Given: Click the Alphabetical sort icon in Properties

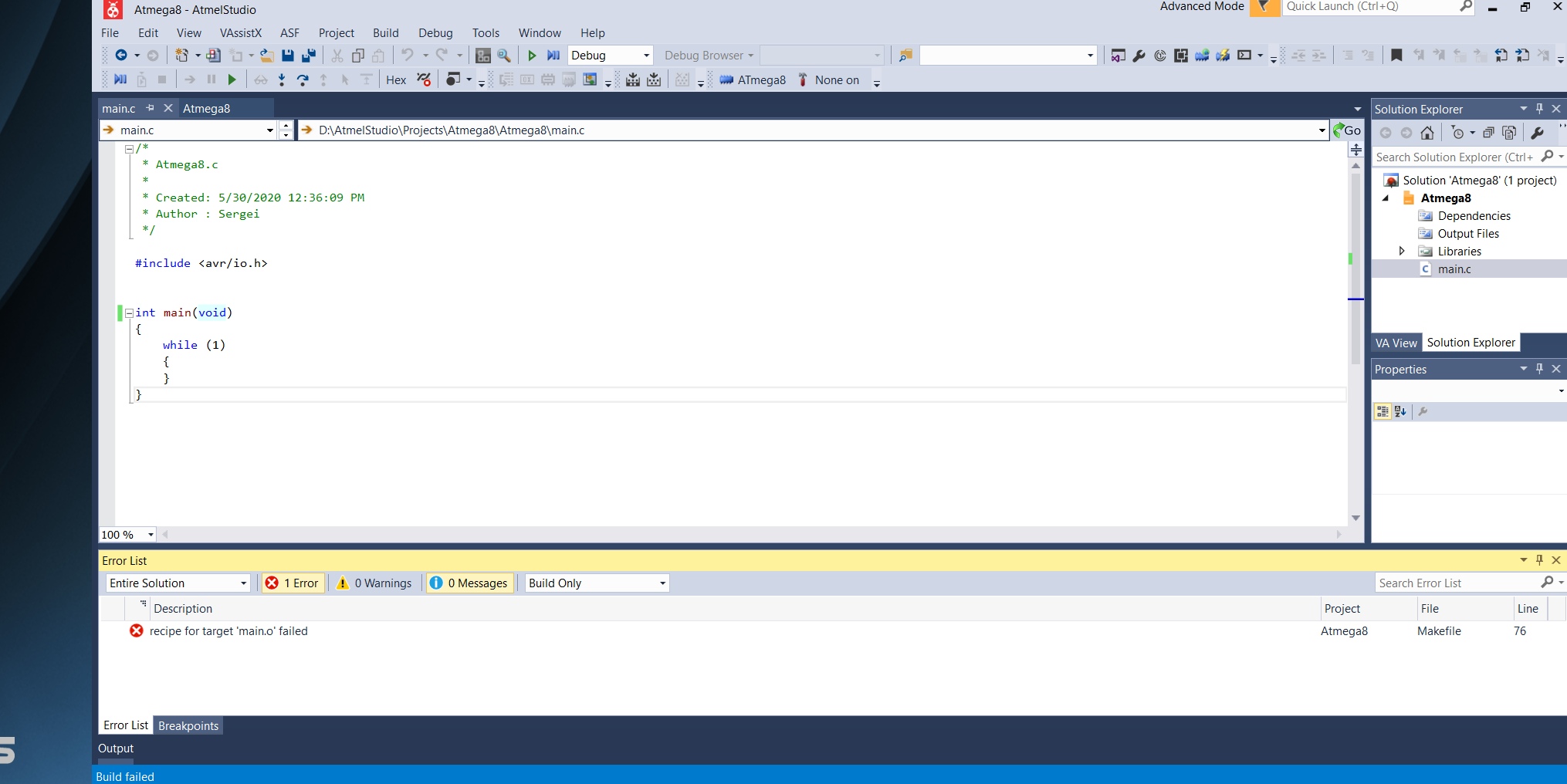Looking at the screenshot, I should (x=1400, y=411).
